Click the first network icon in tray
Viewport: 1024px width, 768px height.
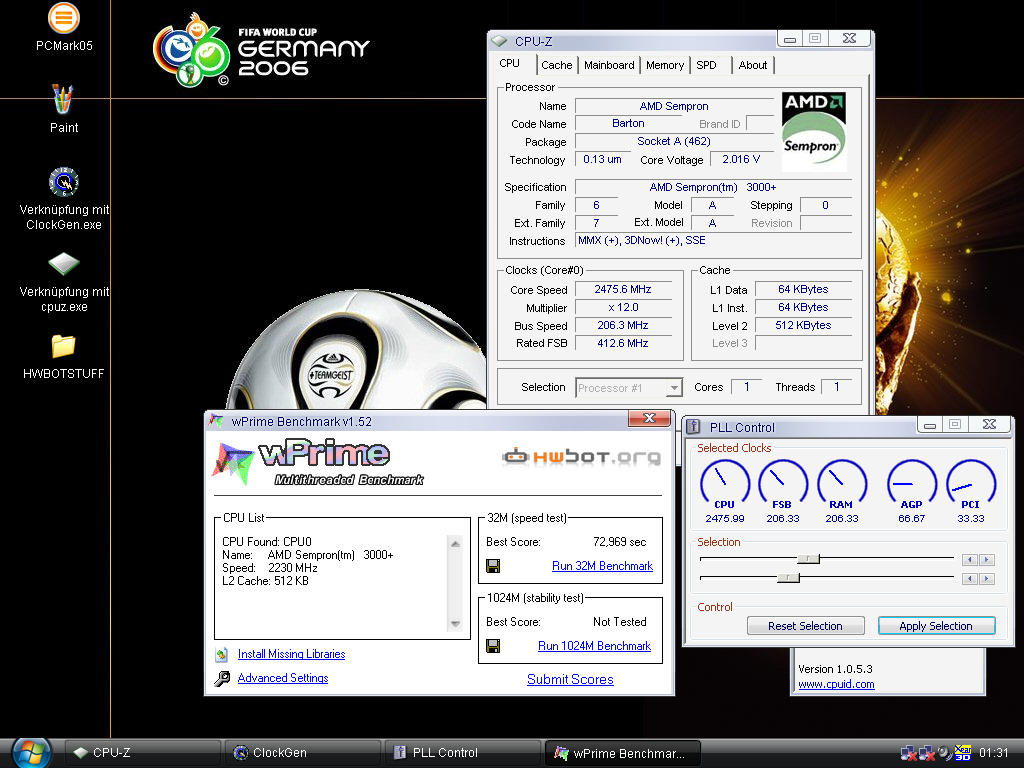(908, 753)
